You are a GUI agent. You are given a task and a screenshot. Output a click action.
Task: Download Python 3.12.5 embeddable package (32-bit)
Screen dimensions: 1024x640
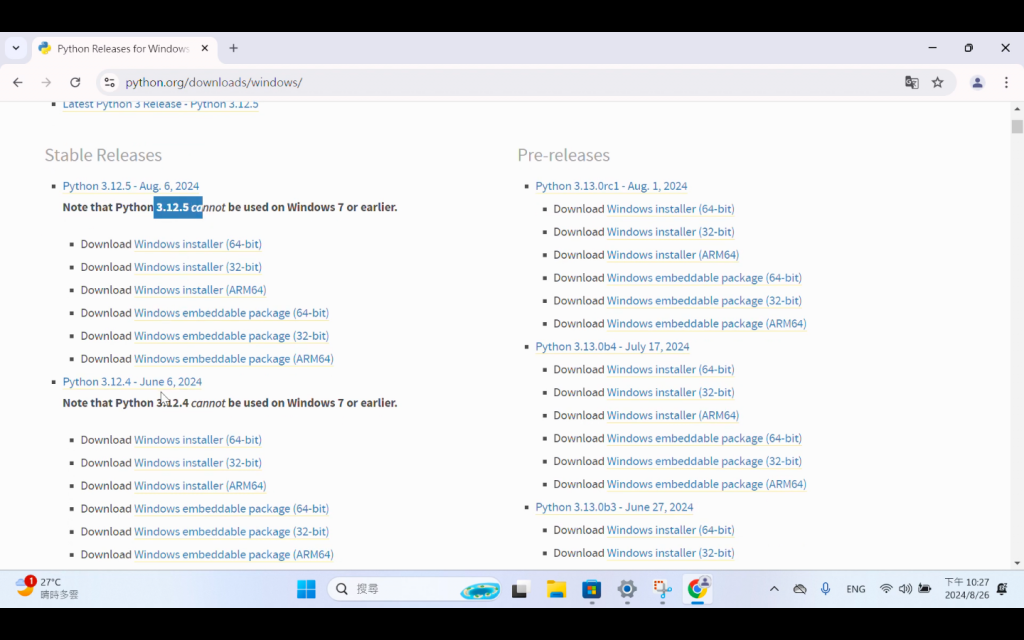[x=231, y=336]
